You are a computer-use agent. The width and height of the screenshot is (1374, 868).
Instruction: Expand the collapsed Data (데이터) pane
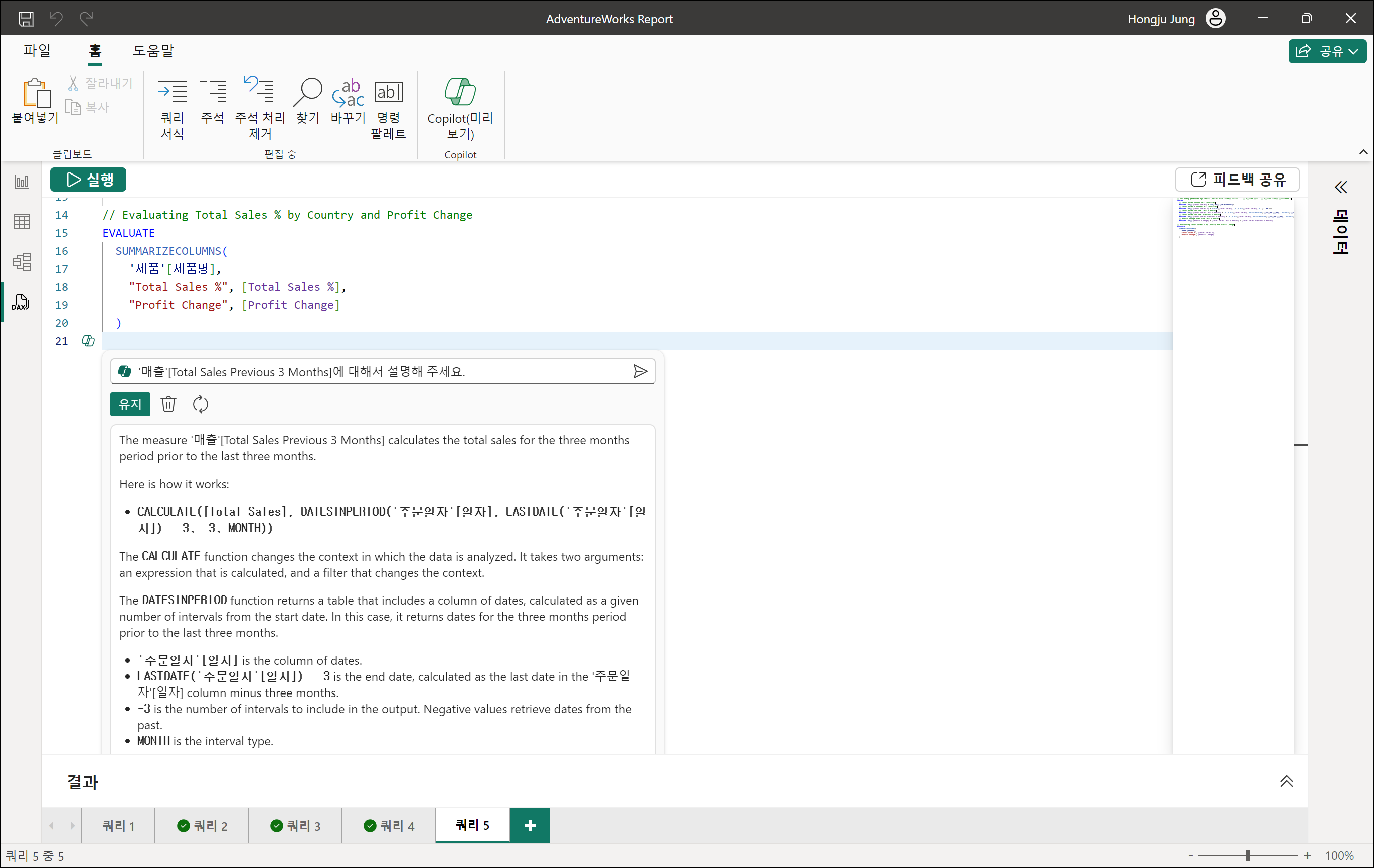(x=1340, y=187)
